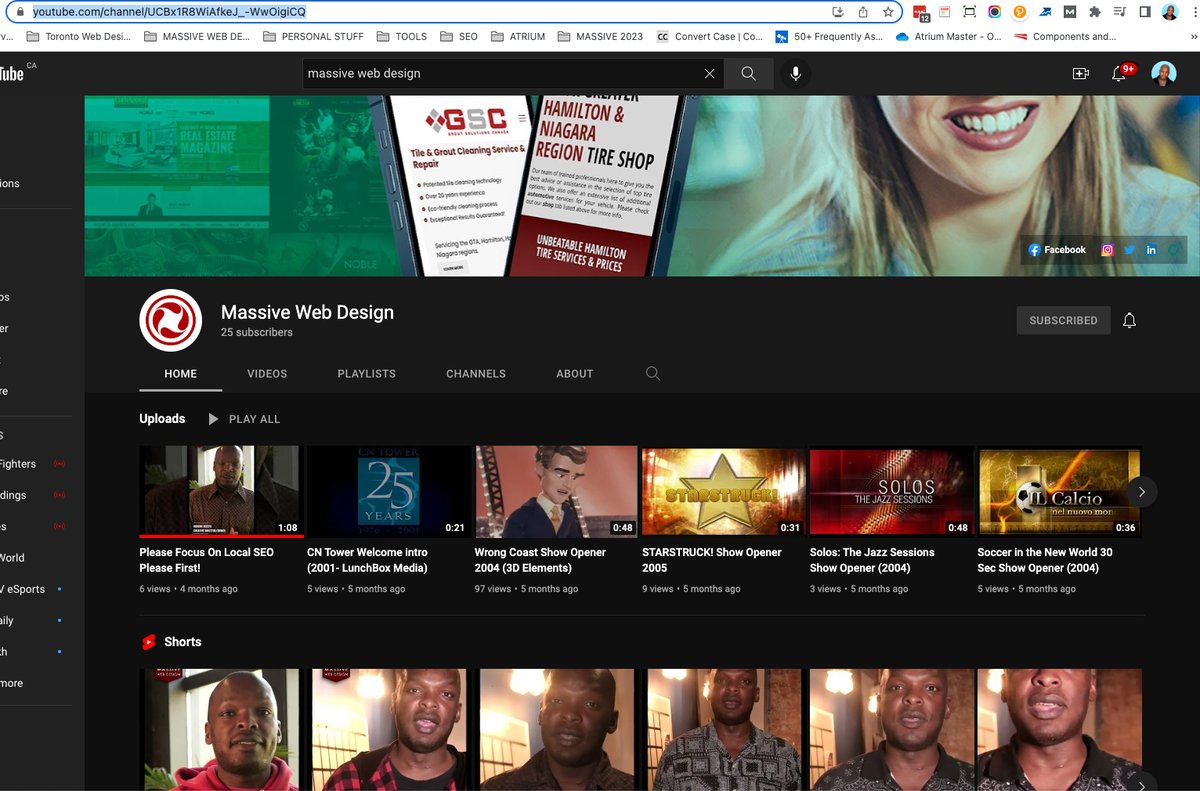Click the install/download icon in the address bar

(x=838, y=12)
